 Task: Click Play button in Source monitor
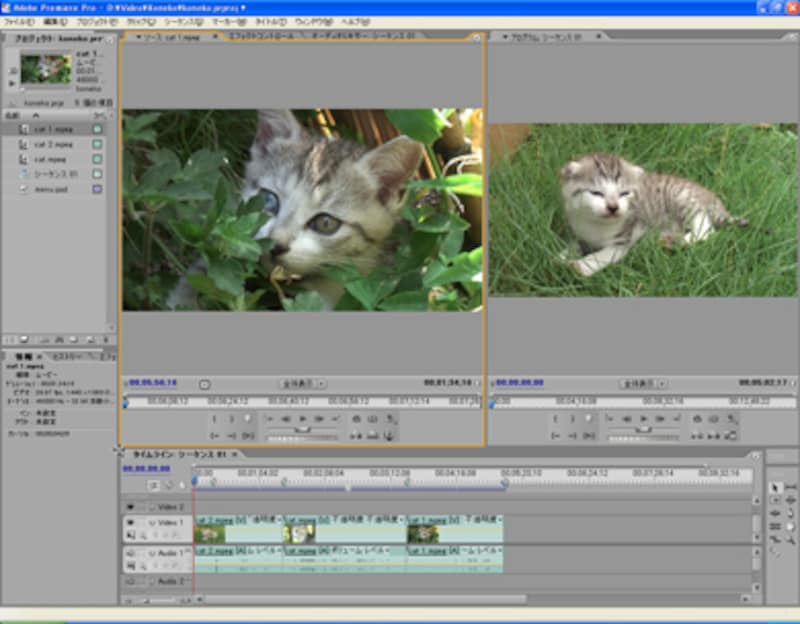coord(303,419)
